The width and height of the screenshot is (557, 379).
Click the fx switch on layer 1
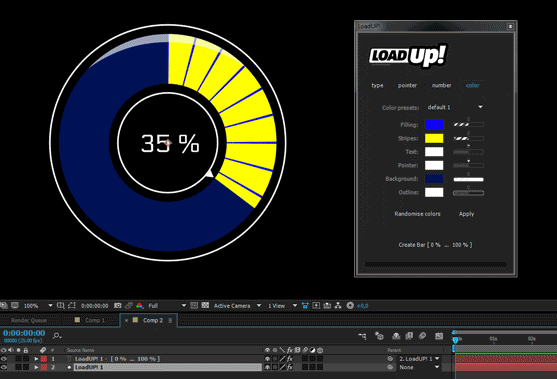(290, 359)
